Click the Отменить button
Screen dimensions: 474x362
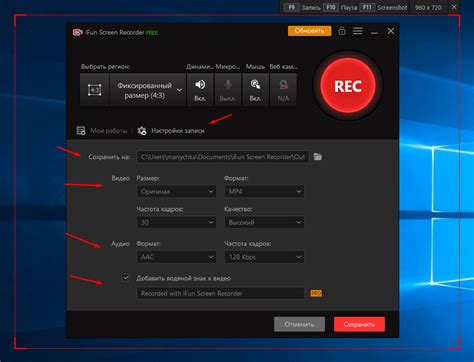(299, 324)
